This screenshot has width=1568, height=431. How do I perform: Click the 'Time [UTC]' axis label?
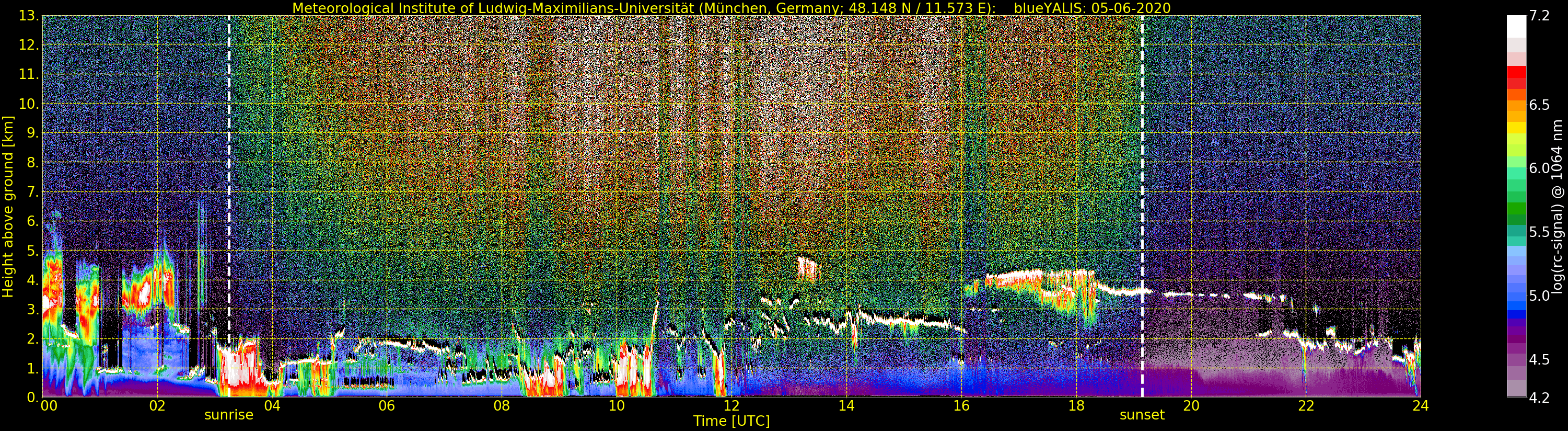(731, 421)
